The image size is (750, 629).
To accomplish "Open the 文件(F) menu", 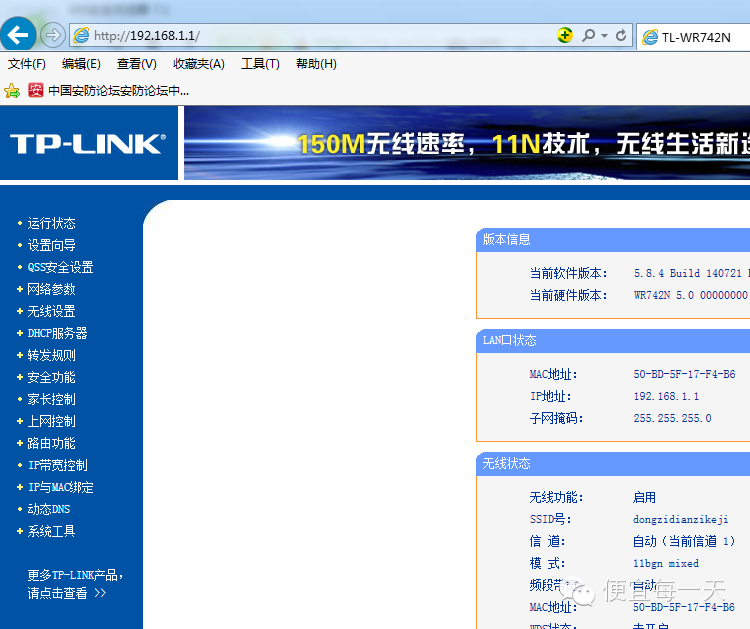I will point(27,64).
